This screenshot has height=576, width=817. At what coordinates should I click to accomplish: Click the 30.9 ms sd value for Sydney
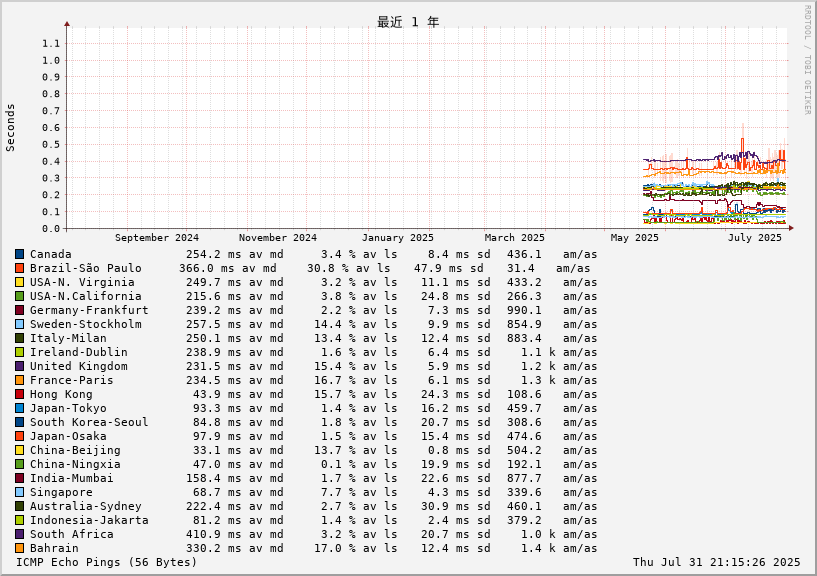(455, 507)
